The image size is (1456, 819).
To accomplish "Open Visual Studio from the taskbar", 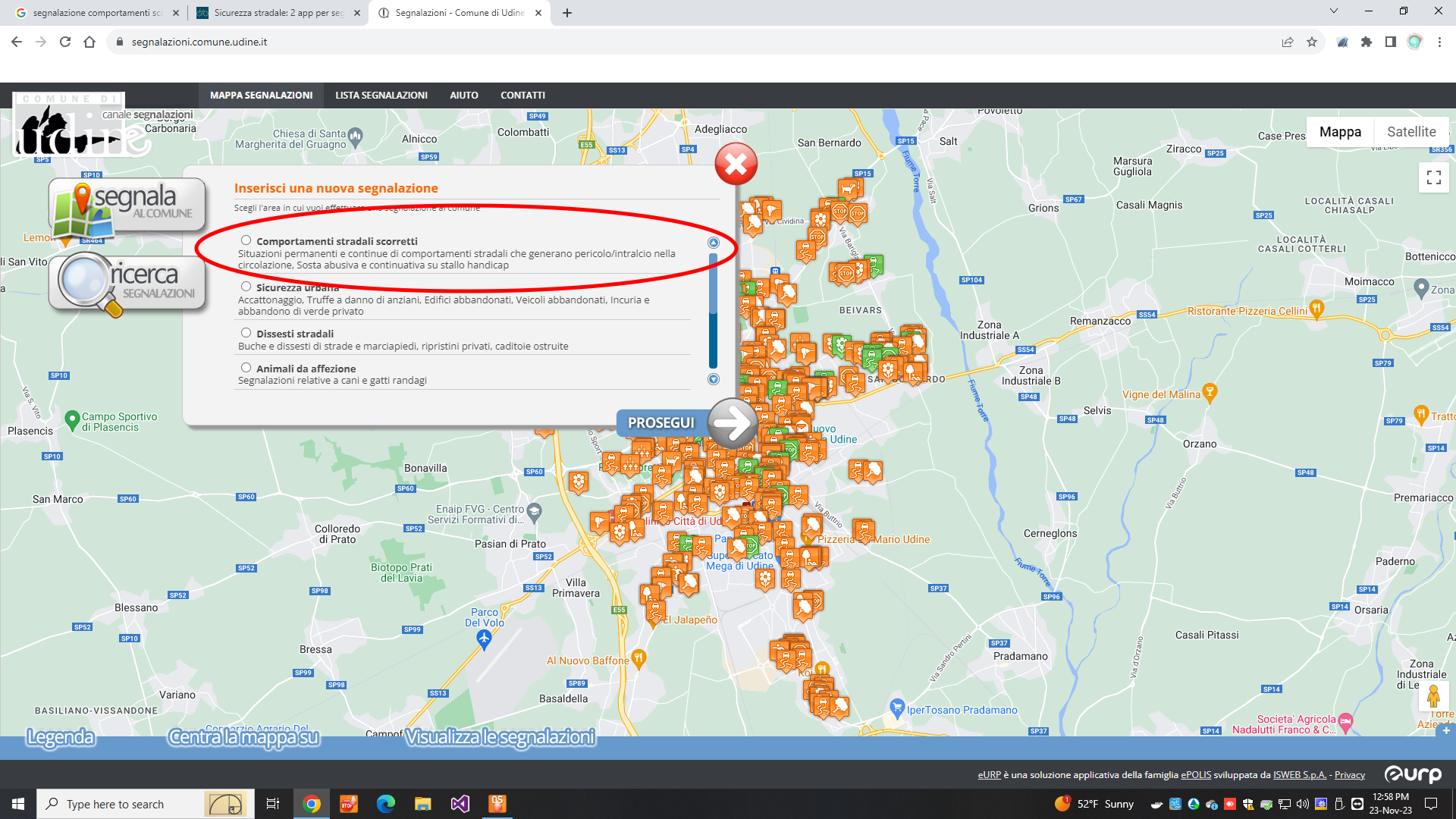I will [460, 804].
